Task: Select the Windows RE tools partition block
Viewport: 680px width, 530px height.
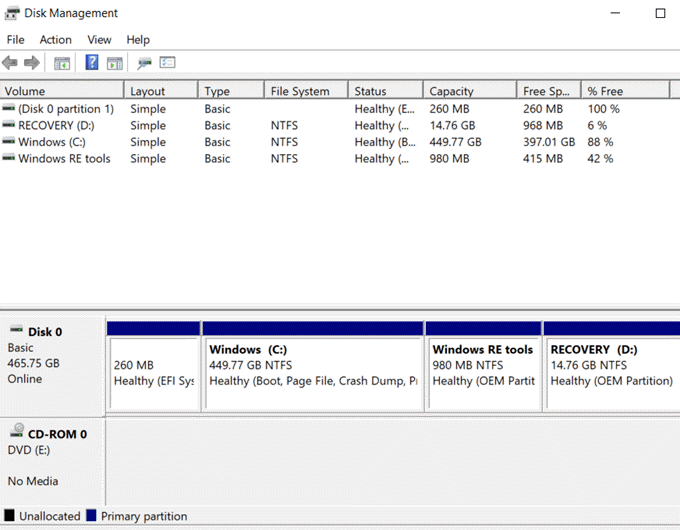Action: tap(484, 366)
